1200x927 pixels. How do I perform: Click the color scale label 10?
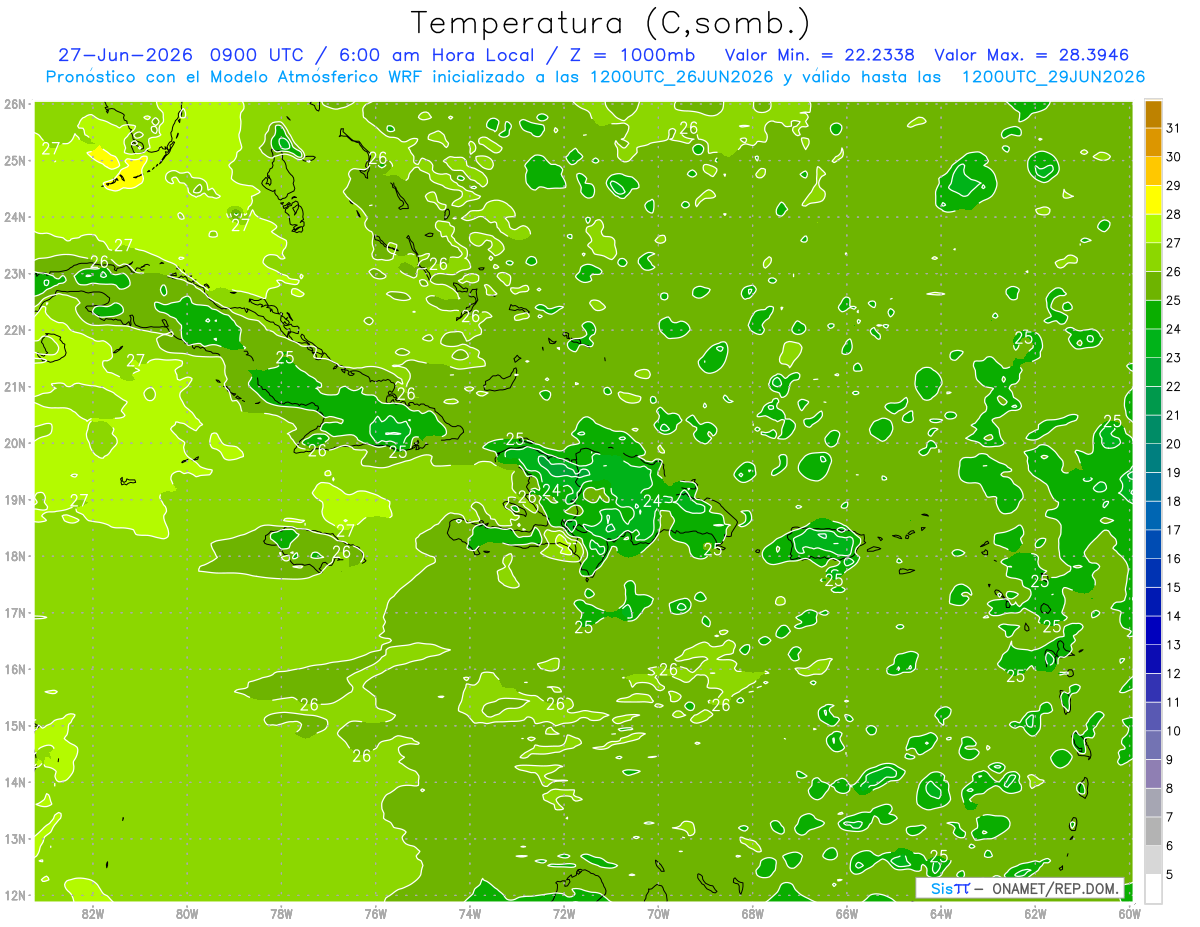(x=1173, y=731)
